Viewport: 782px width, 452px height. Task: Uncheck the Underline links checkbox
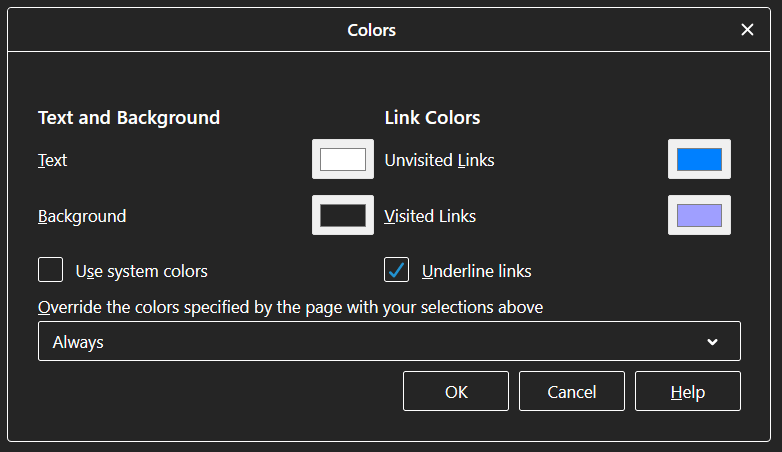(x=396, y=270)
